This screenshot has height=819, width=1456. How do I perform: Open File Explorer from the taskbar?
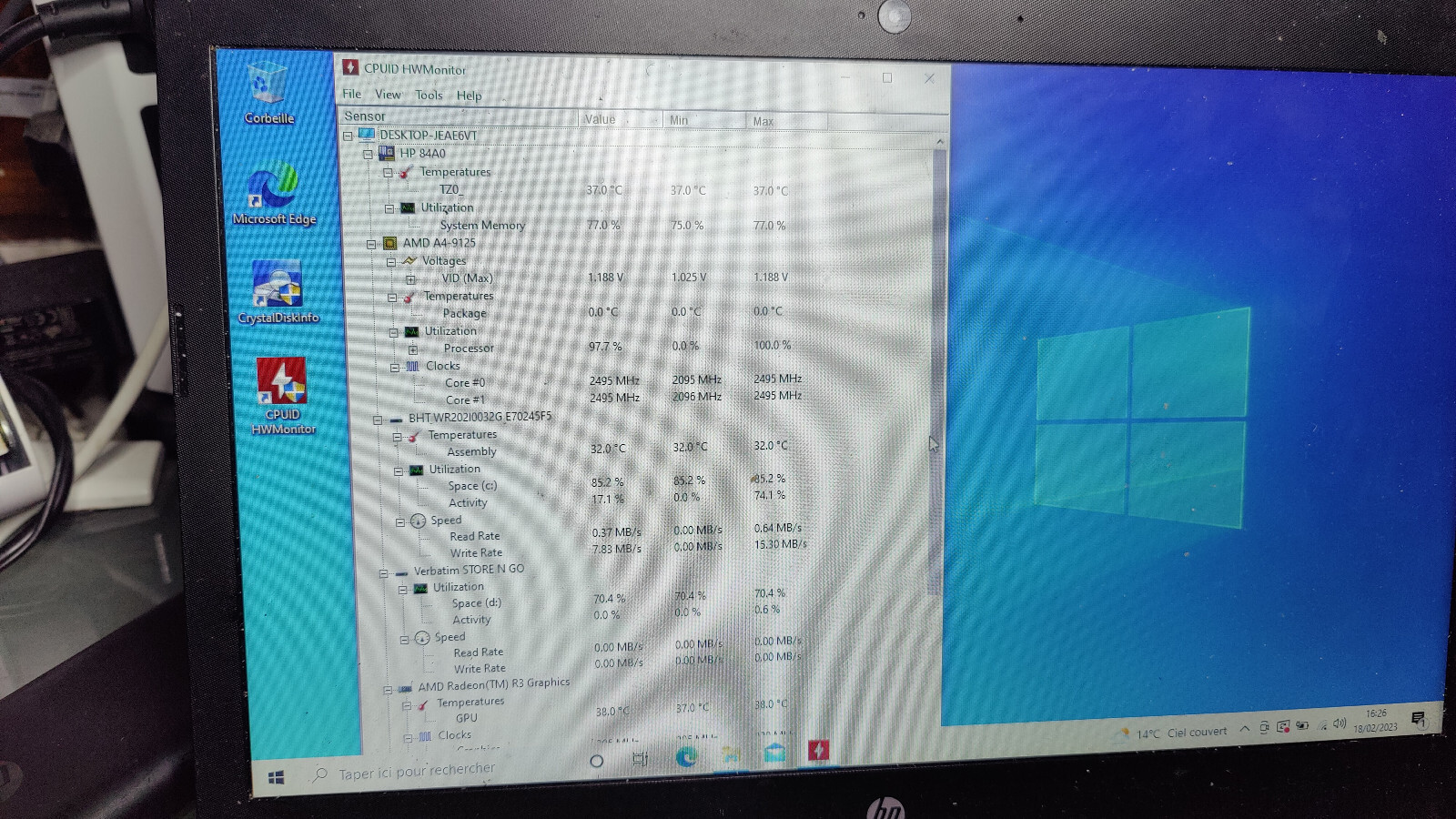[x=731, y=754]
